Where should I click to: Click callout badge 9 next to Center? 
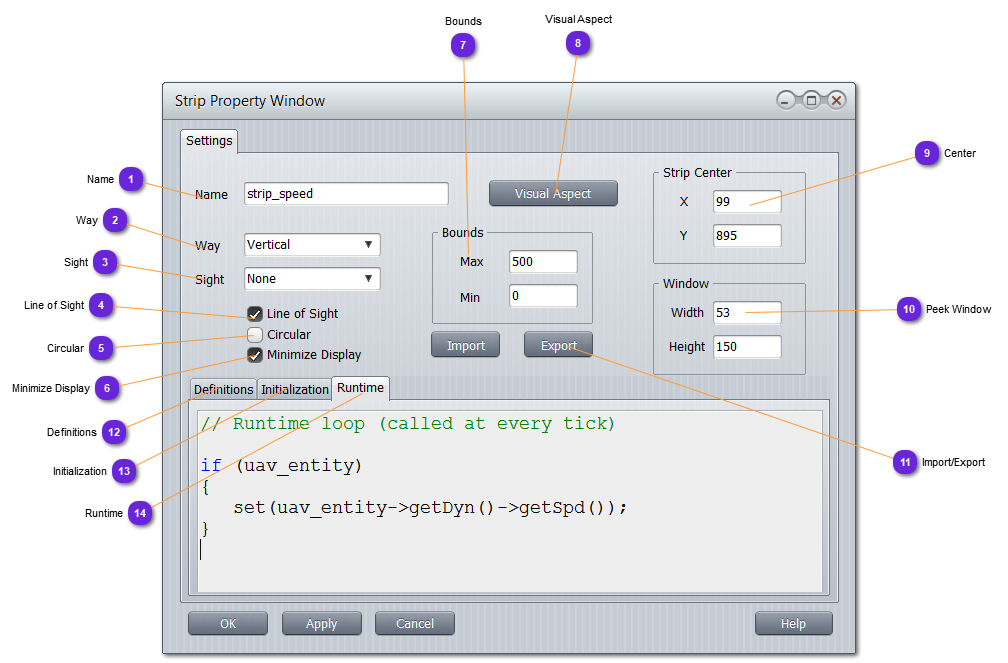pyautogui.click(x=927, y=153)
